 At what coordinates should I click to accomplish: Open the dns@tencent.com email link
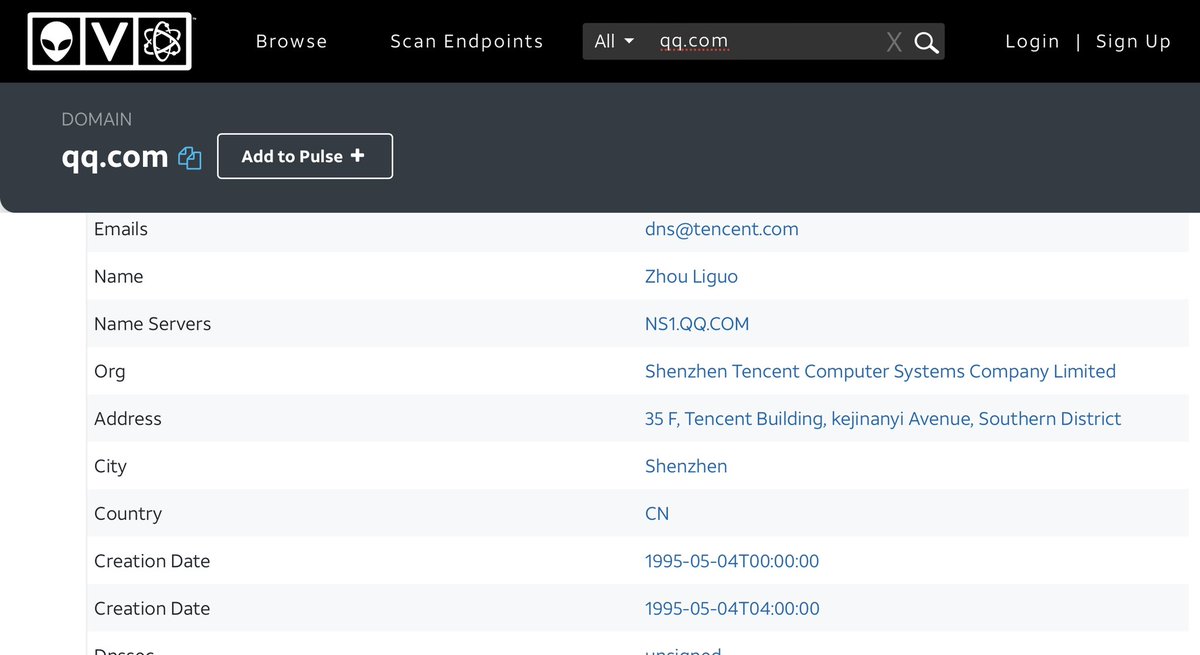coord(721,229)
